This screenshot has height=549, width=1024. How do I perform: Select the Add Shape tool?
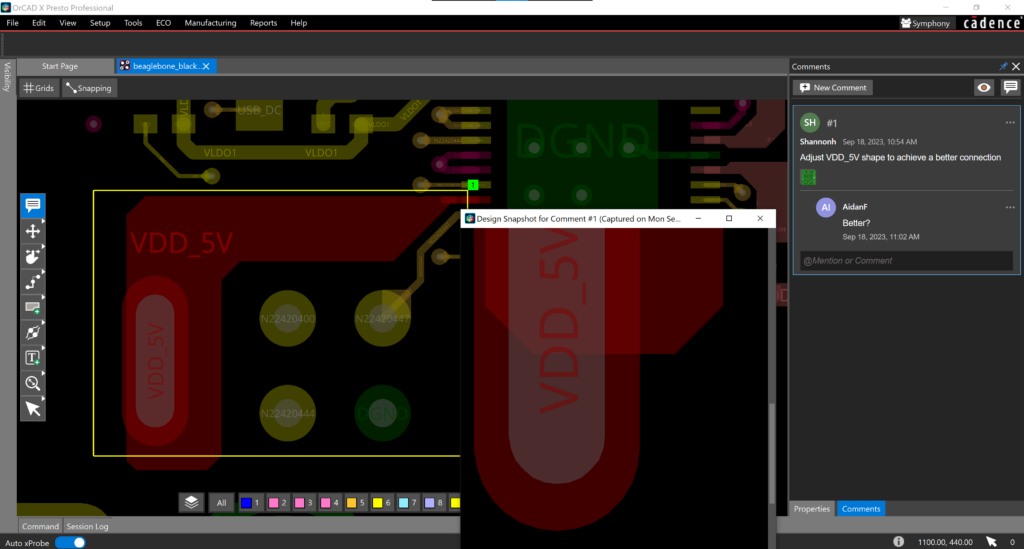(33, 307)
